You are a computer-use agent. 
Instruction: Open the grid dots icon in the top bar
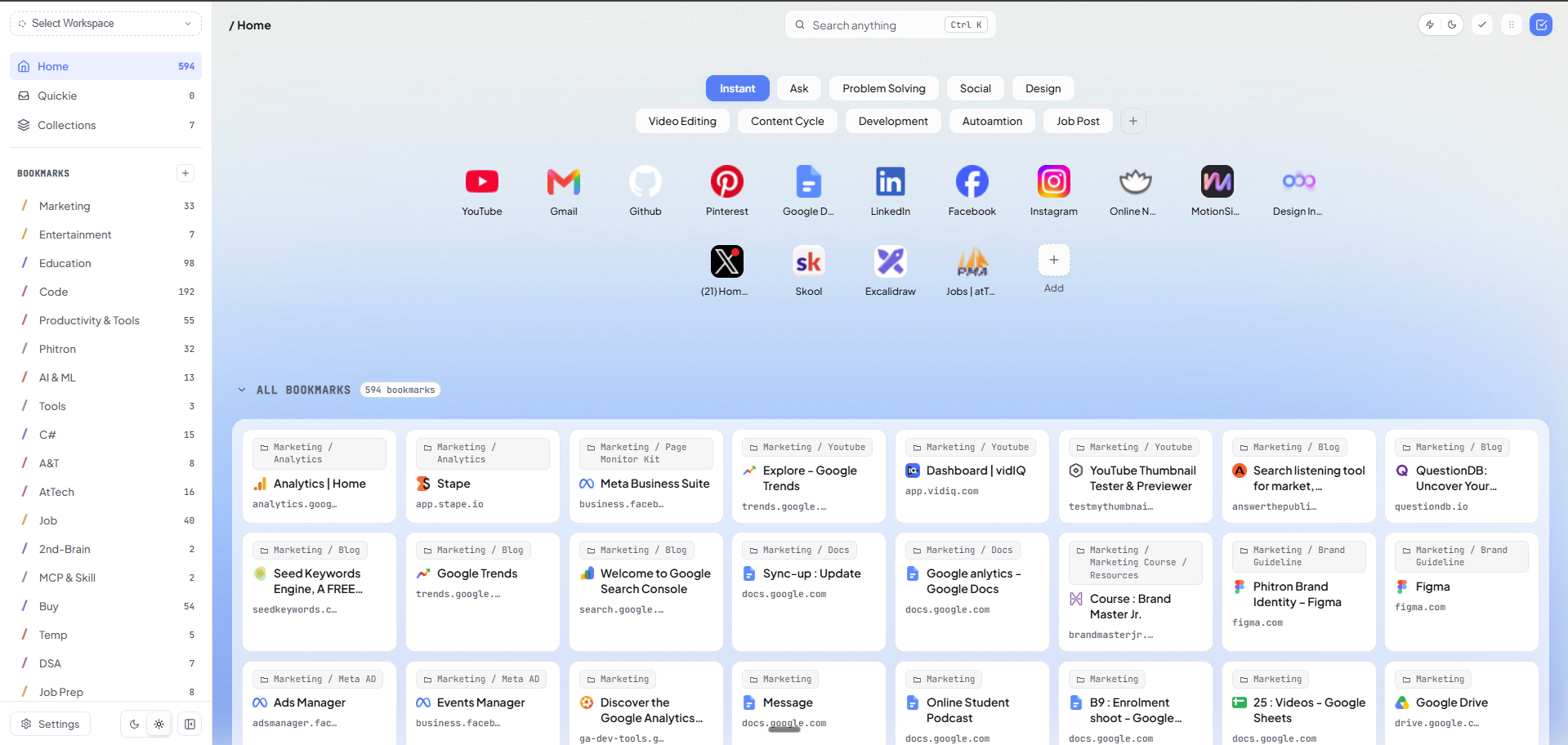point(1512,25)
